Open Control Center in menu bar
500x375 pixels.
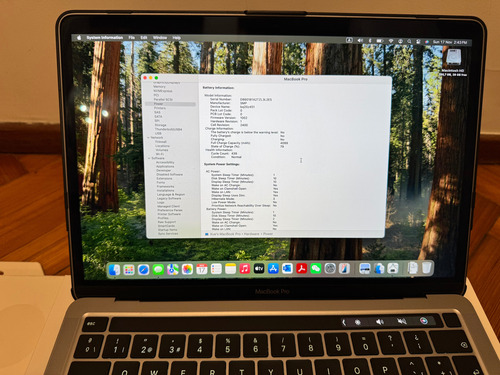[418, 42]
